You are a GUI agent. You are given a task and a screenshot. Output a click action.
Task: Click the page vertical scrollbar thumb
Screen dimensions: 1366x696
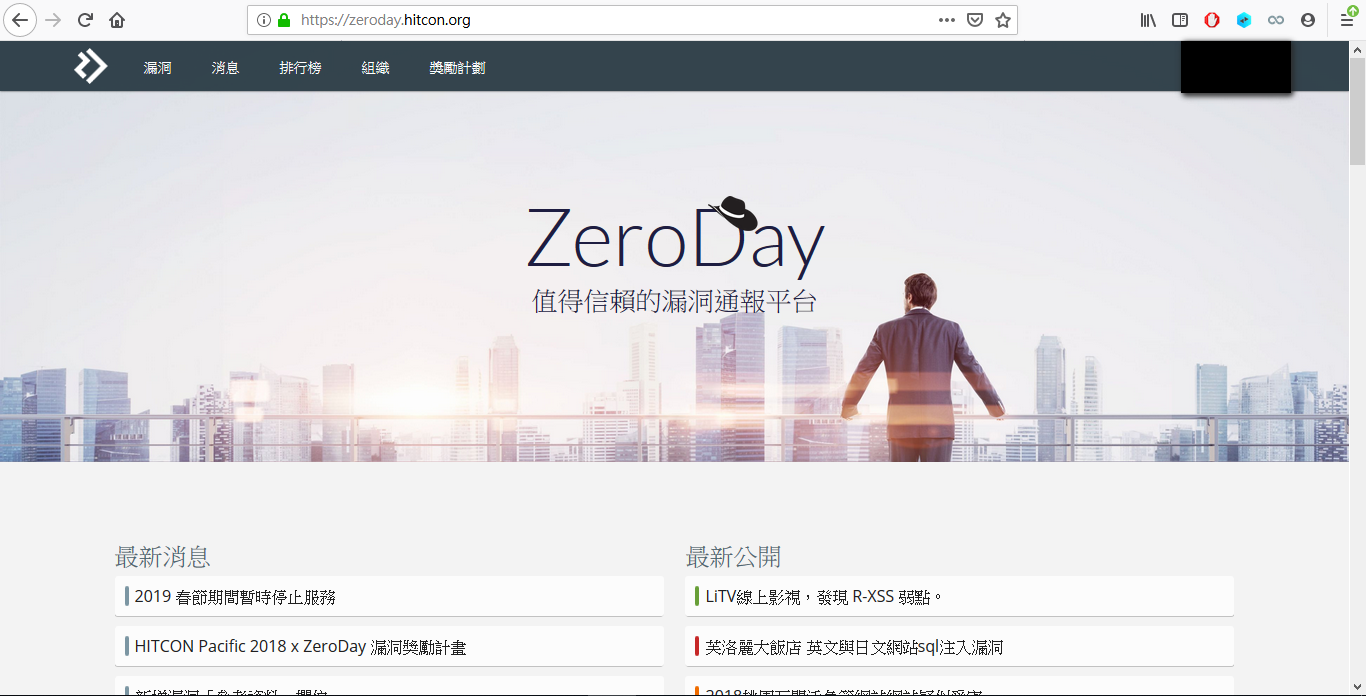(1357, 110)
